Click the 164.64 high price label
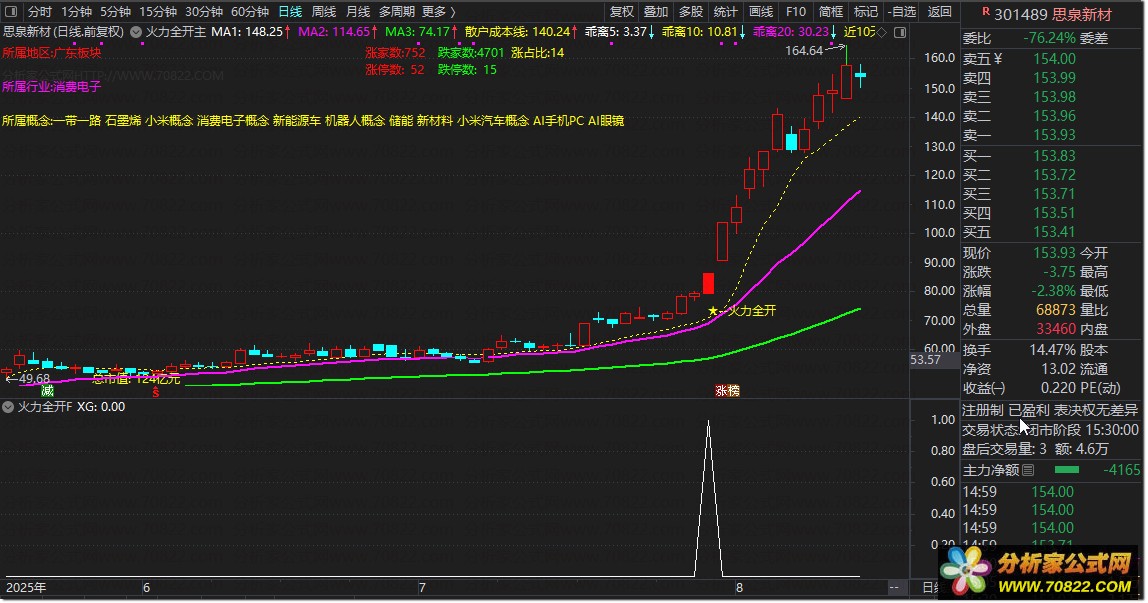Screen dimensions: 1148x603 (x=804, y=50)
